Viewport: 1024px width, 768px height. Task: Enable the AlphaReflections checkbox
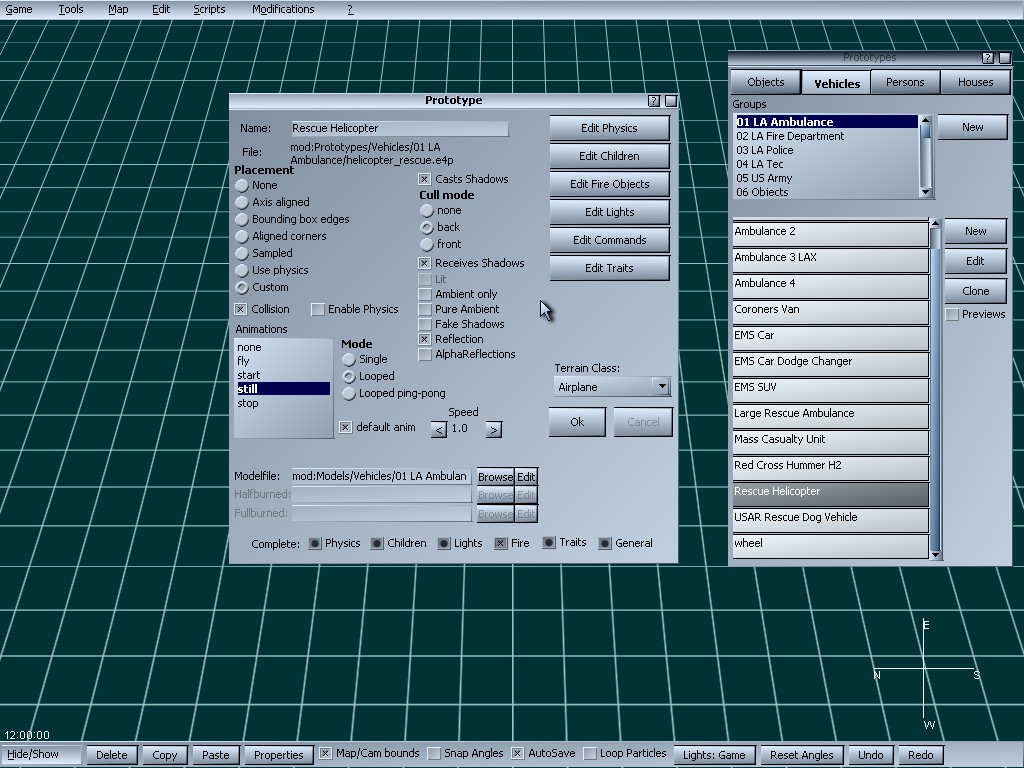(x=424, y=355)
